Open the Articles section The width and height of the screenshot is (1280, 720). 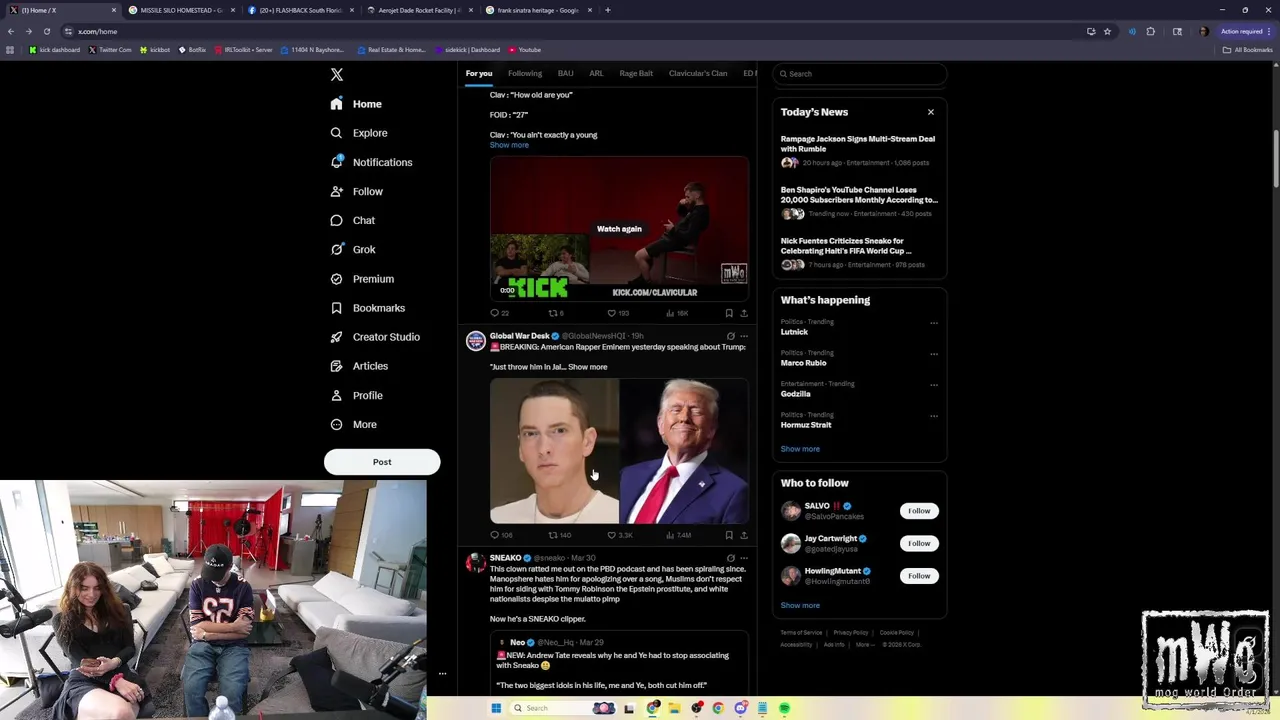[359, 366]
